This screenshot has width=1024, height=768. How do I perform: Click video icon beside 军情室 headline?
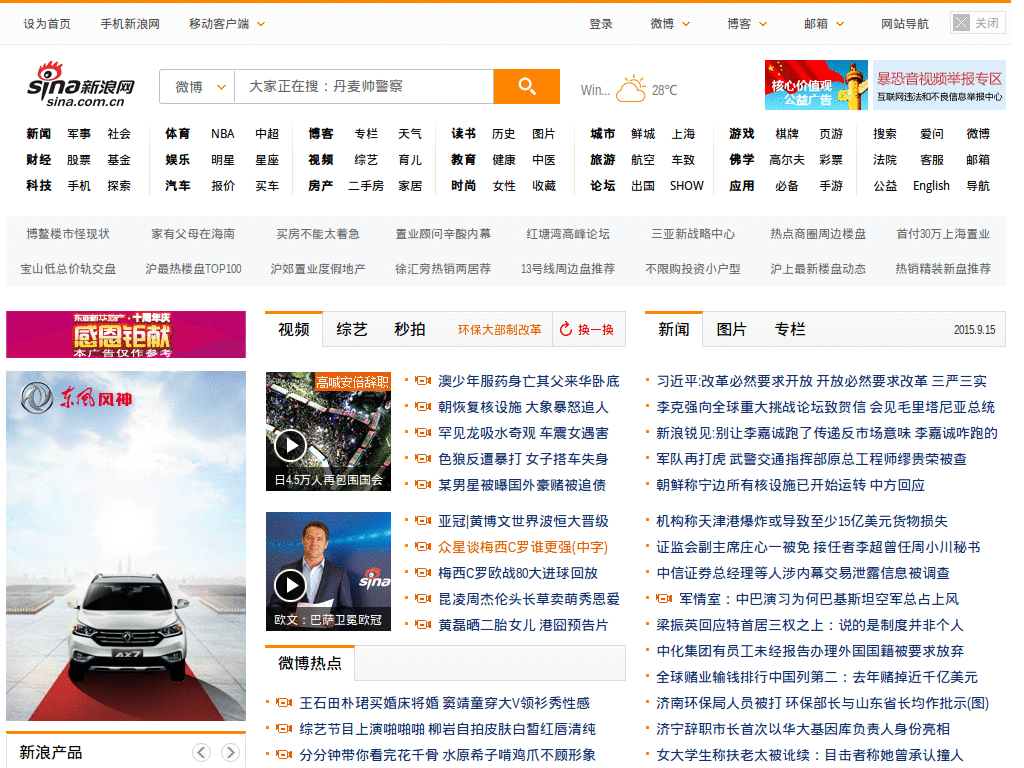[x=664, y=598]
